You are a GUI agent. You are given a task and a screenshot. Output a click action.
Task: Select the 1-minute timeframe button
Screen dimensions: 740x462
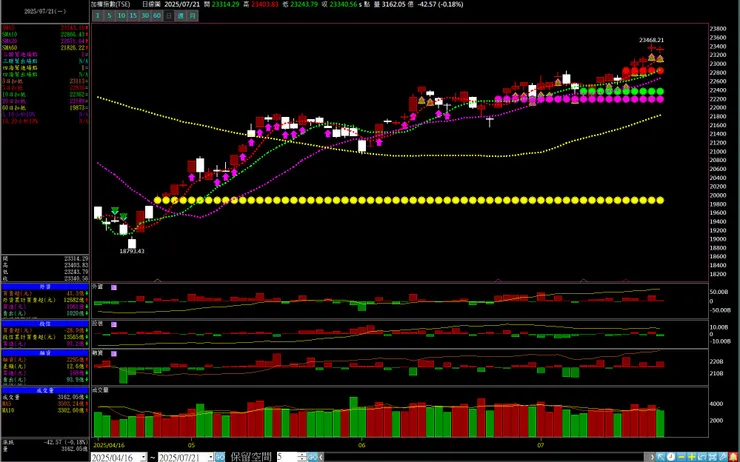click(x=97, y=16)
